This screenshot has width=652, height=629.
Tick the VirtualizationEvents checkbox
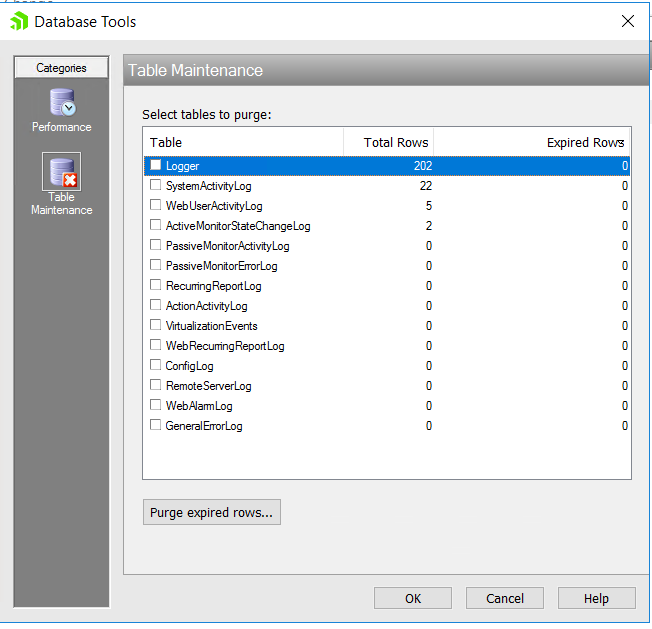tap(156, 325)
